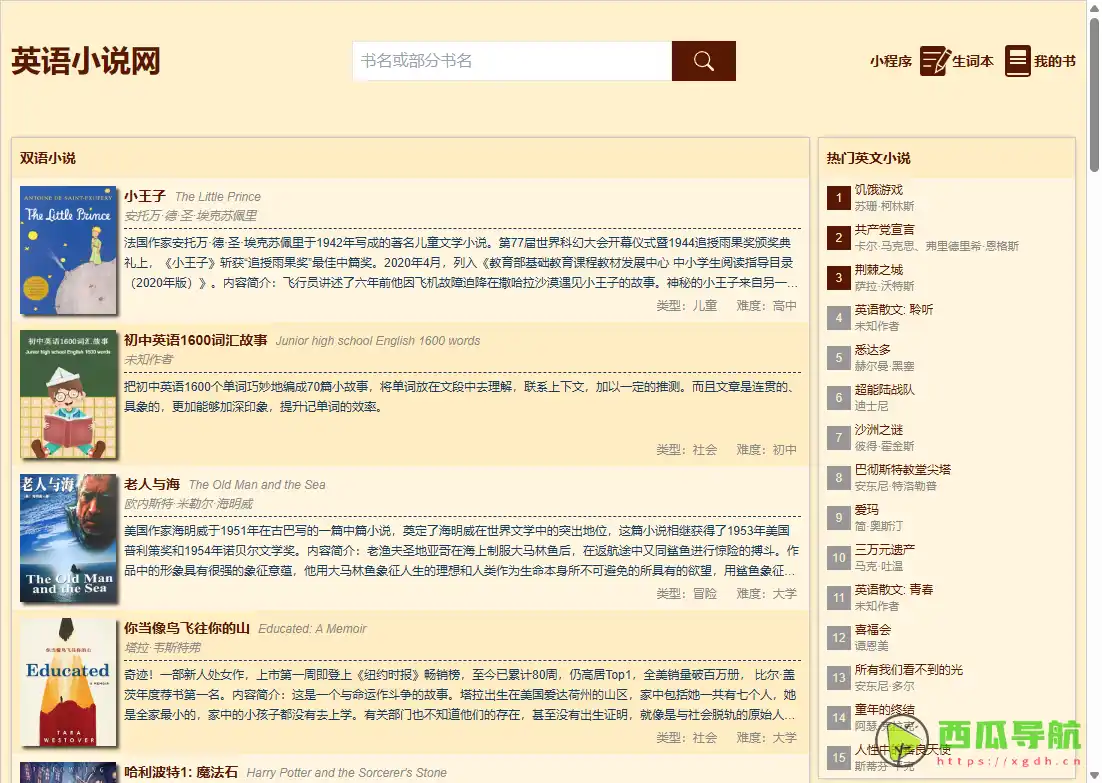Click rank badge number 2
Viewport: 1102px width, 783px height.
838,238
